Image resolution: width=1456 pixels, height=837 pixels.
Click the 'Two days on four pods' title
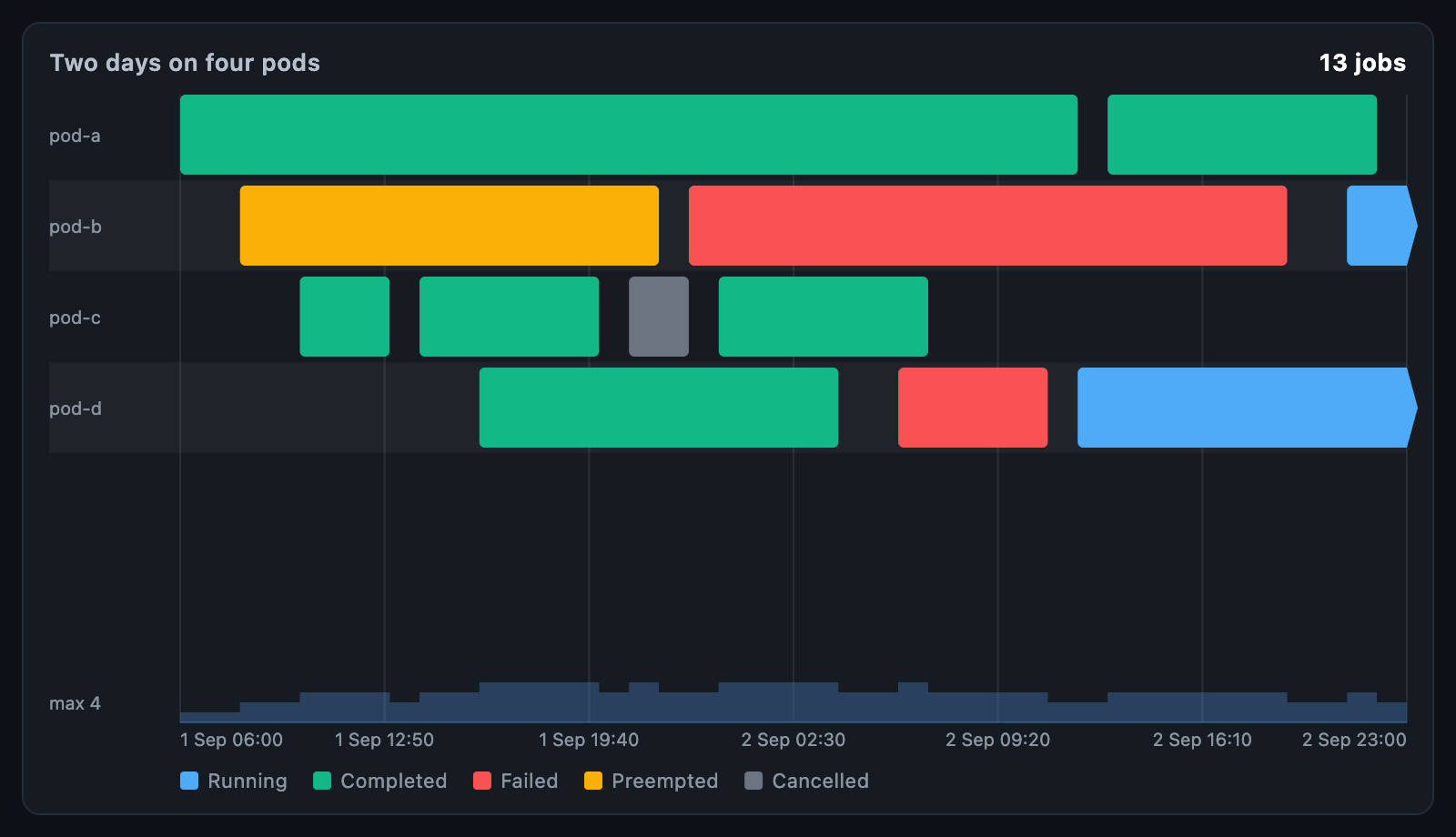point(185,63)
